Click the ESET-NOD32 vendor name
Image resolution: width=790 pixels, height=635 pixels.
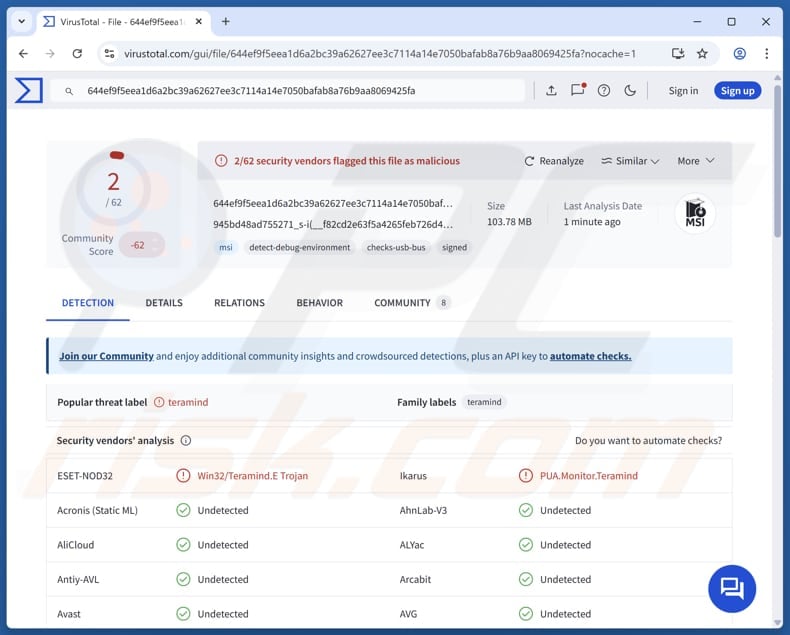tap(85, 476)
